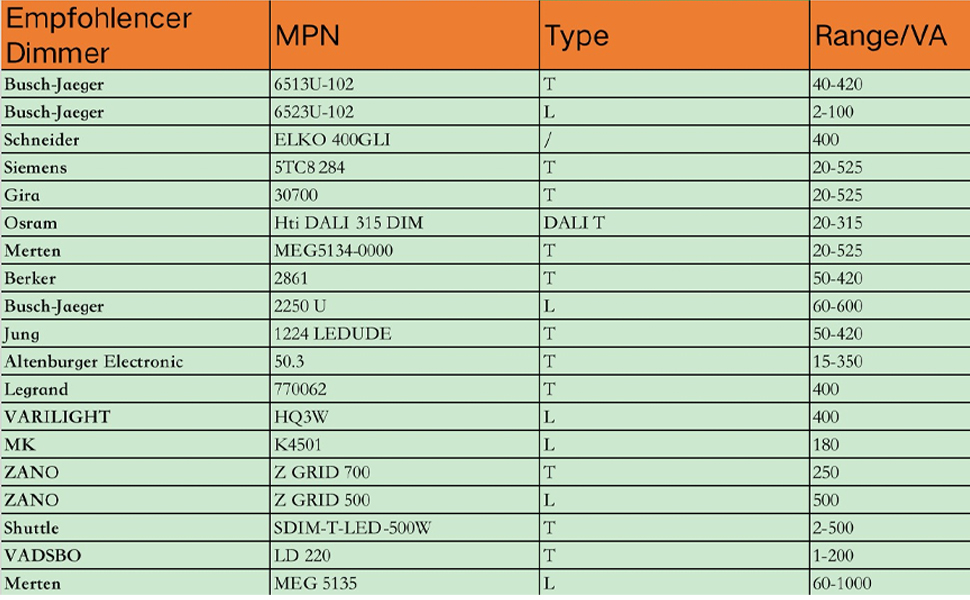
Task: Click the MEG5134-0000 cell
Action: pos(405,251)
